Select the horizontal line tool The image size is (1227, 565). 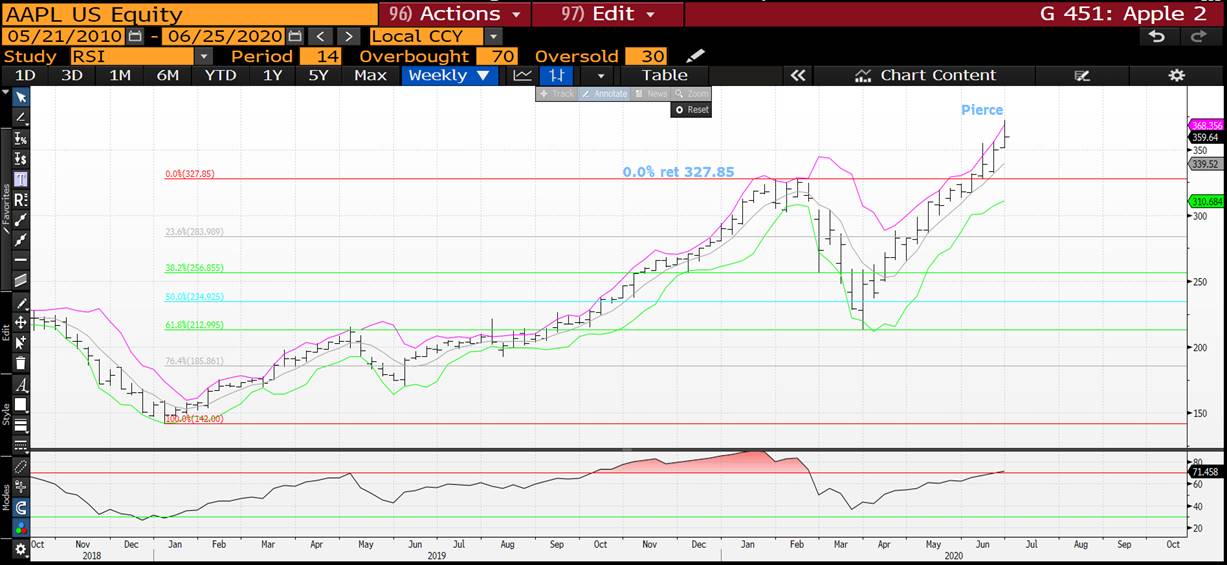pos(21,259)
